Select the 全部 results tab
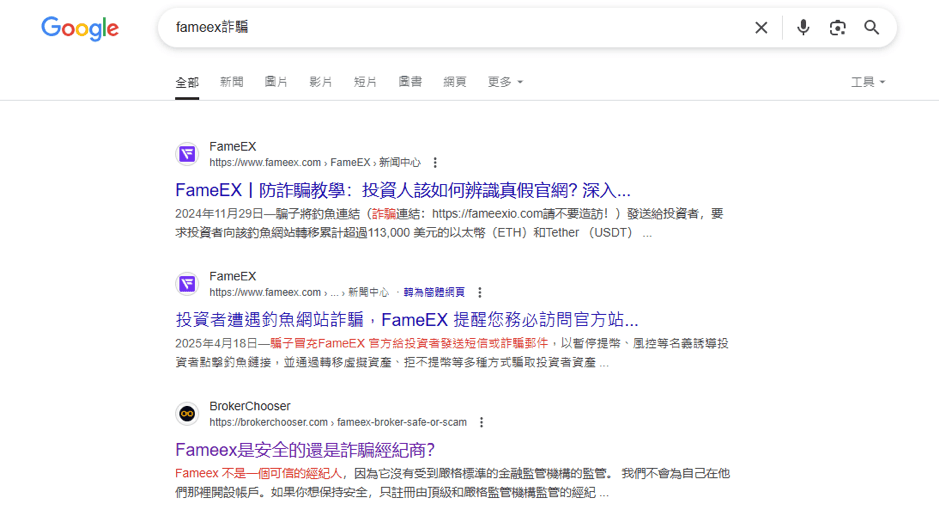This screenshot has width=939, height=522. click(187, 82)
